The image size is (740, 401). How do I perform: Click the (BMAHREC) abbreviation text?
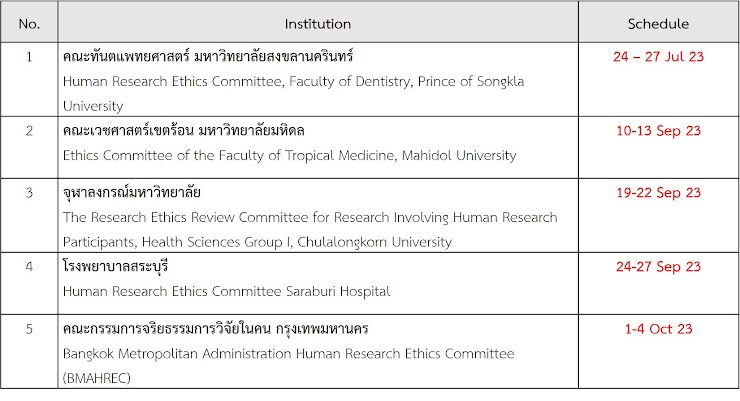pos(97,378)
